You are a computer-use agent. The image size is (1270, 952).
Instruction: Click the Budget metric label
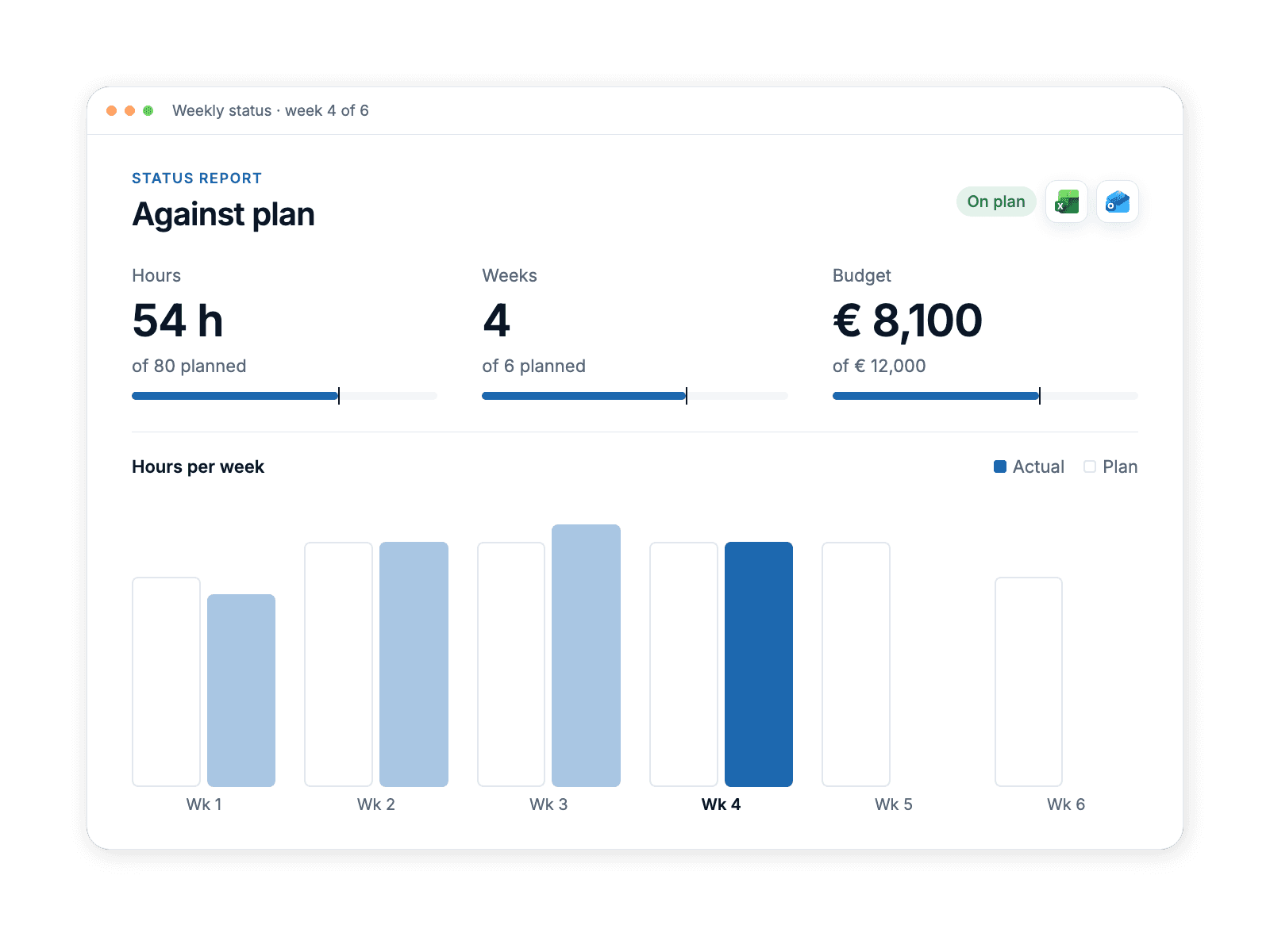pyautogui.click(x=861, y=275)
